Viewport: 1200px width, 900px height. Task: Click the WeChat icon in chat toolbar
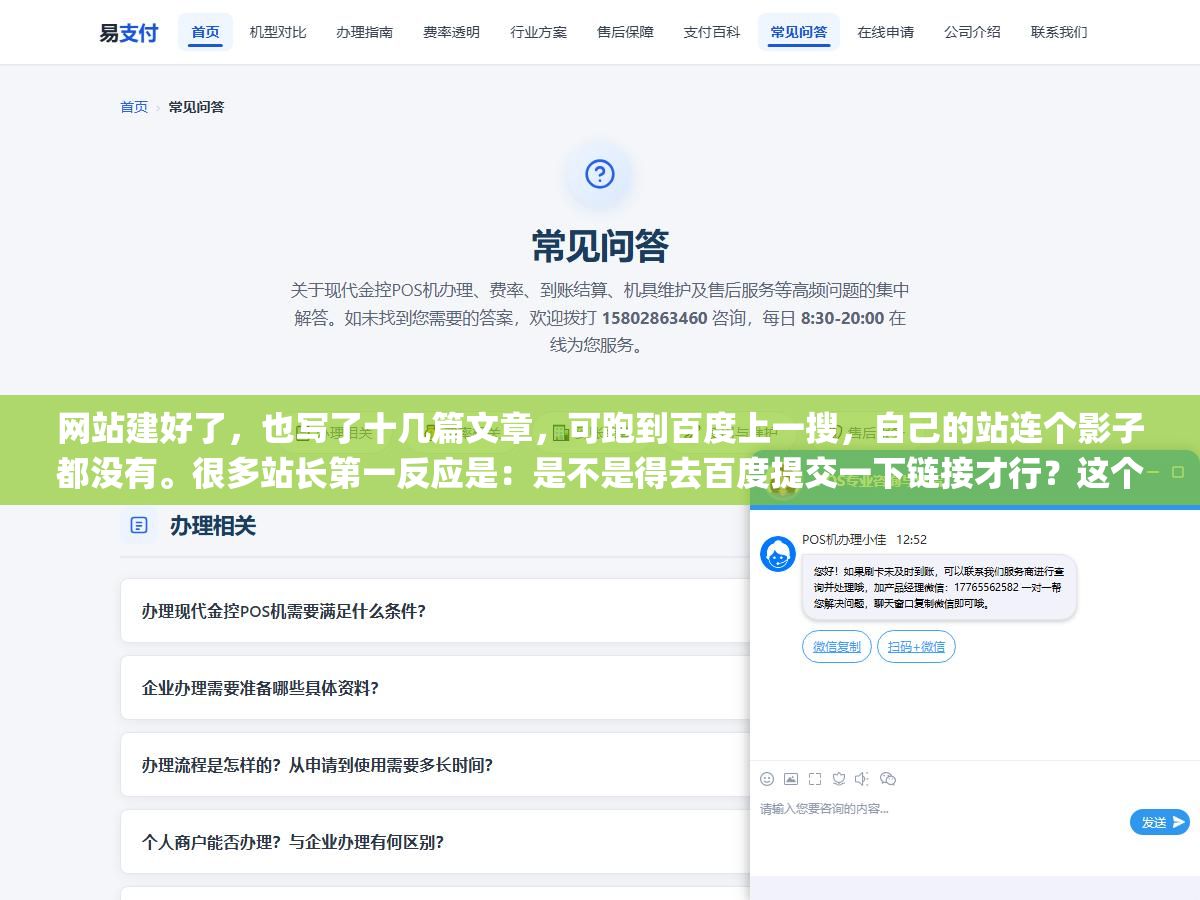pyautogui.click(x=888, y=779)
